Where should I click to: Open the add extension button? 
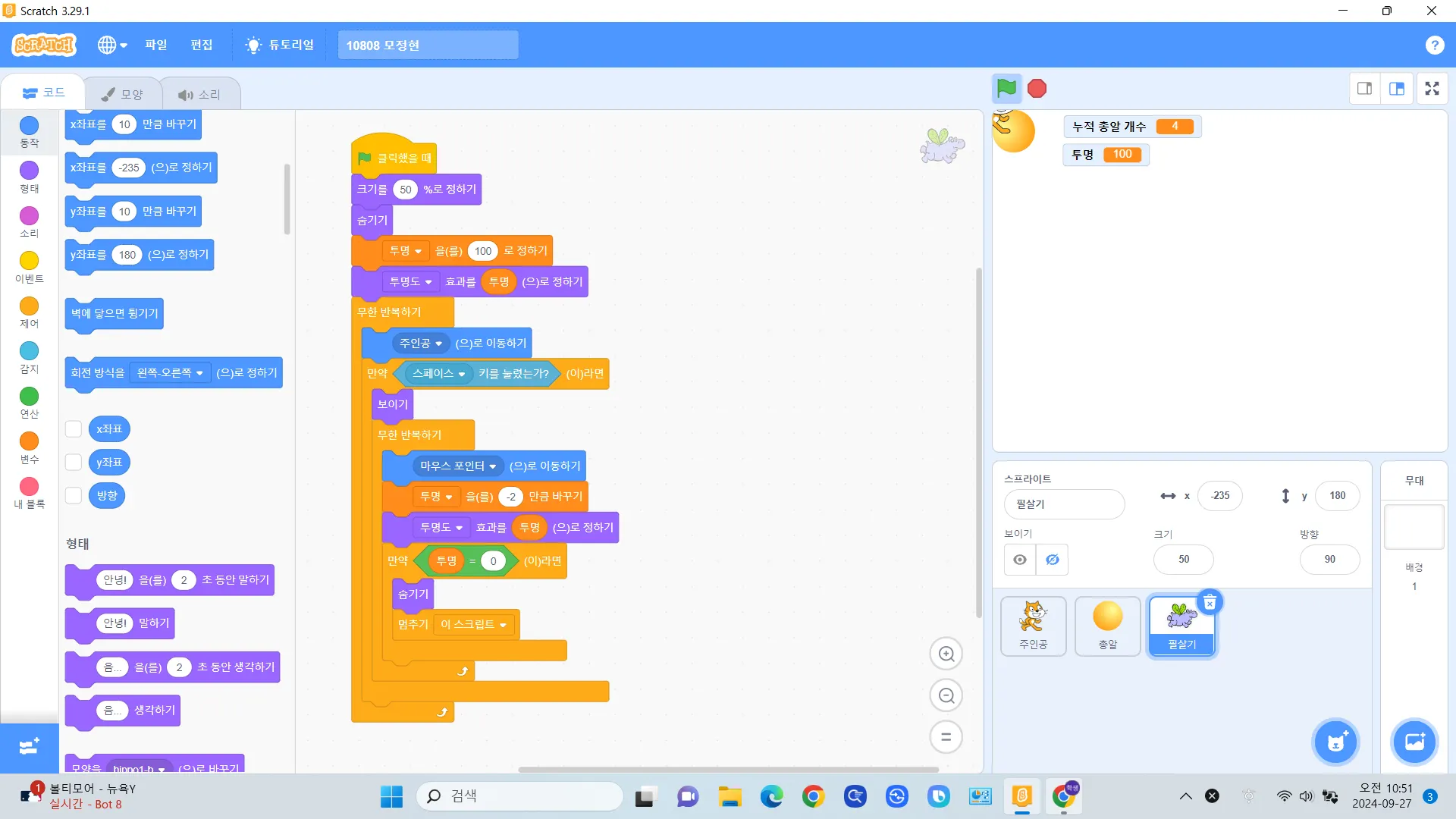pos(29,746)
